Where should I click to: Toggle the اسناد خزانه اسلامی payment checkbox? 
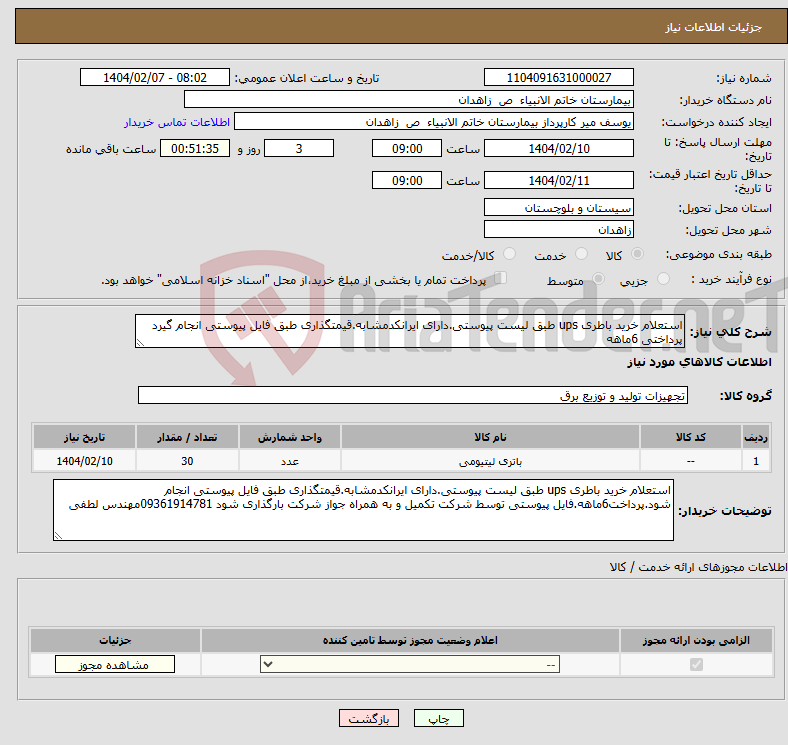[501, 277]
